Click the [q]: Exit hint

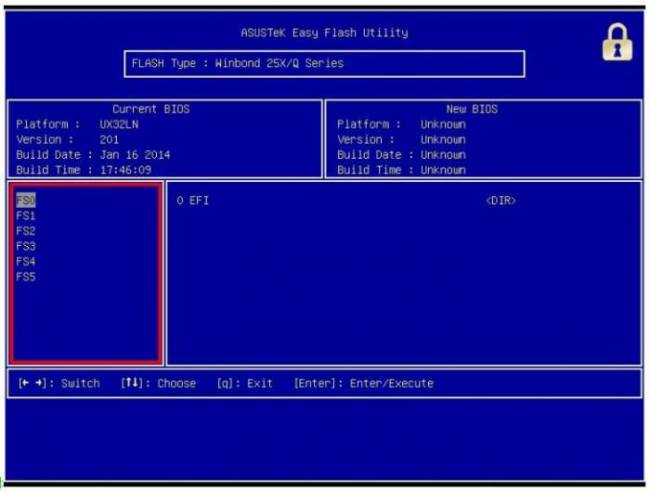245,384
